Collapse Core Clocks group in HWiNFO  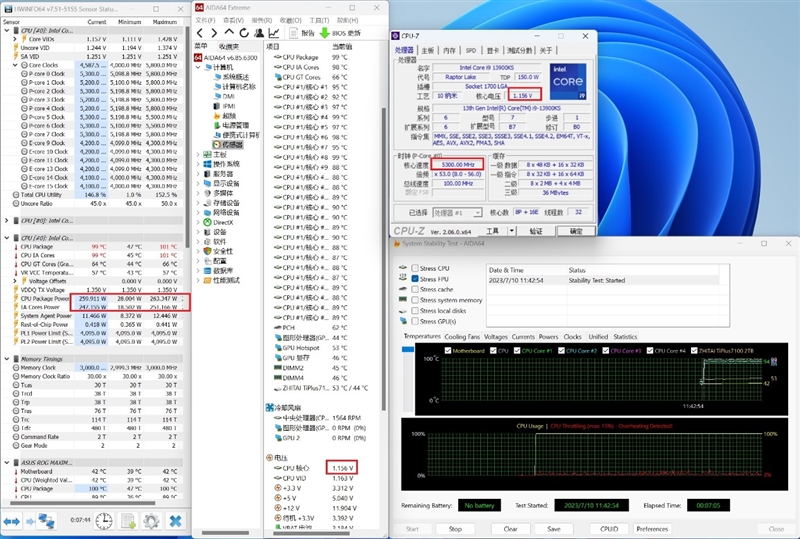click(x=15, y=65)
